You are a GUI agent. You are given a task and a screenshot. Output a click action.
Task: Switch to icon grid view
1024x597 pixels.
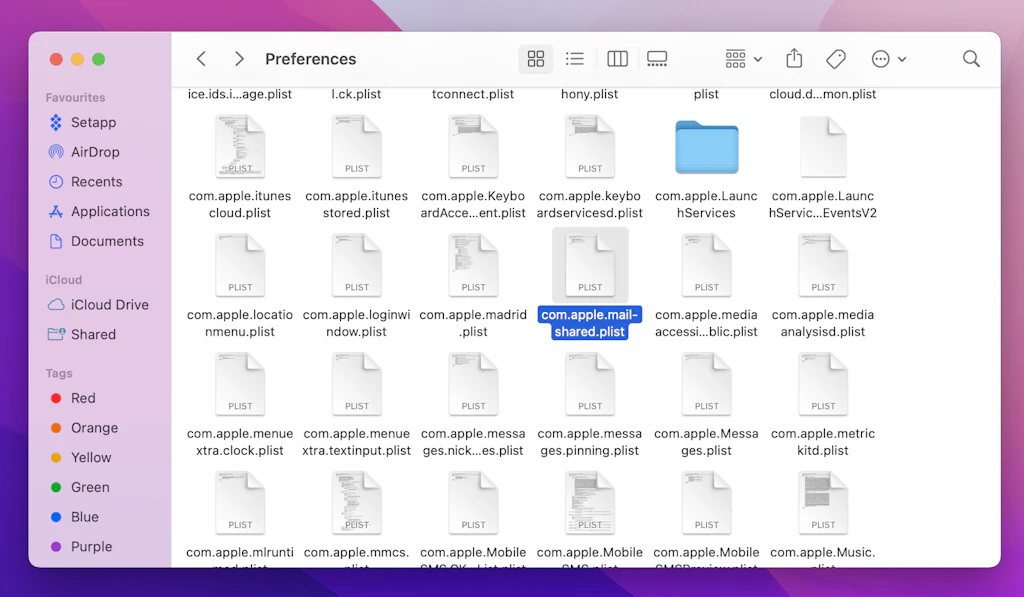536,59
